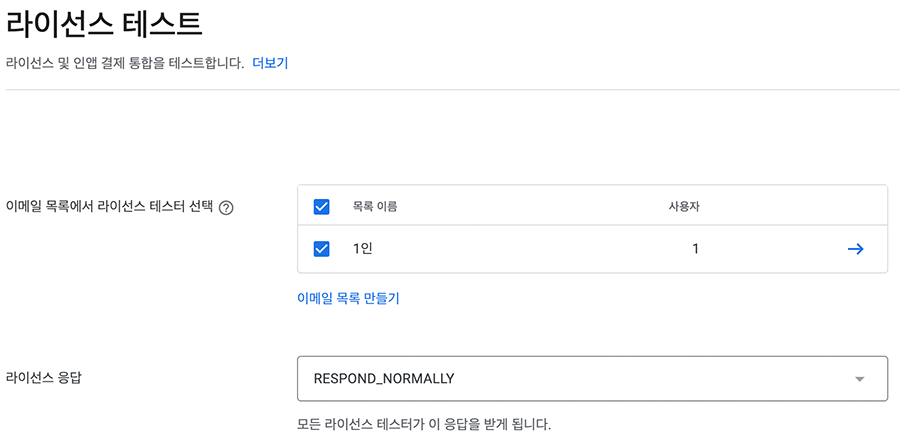Click the page description text under the heading

pyautogui.click(x=125, y=62)
